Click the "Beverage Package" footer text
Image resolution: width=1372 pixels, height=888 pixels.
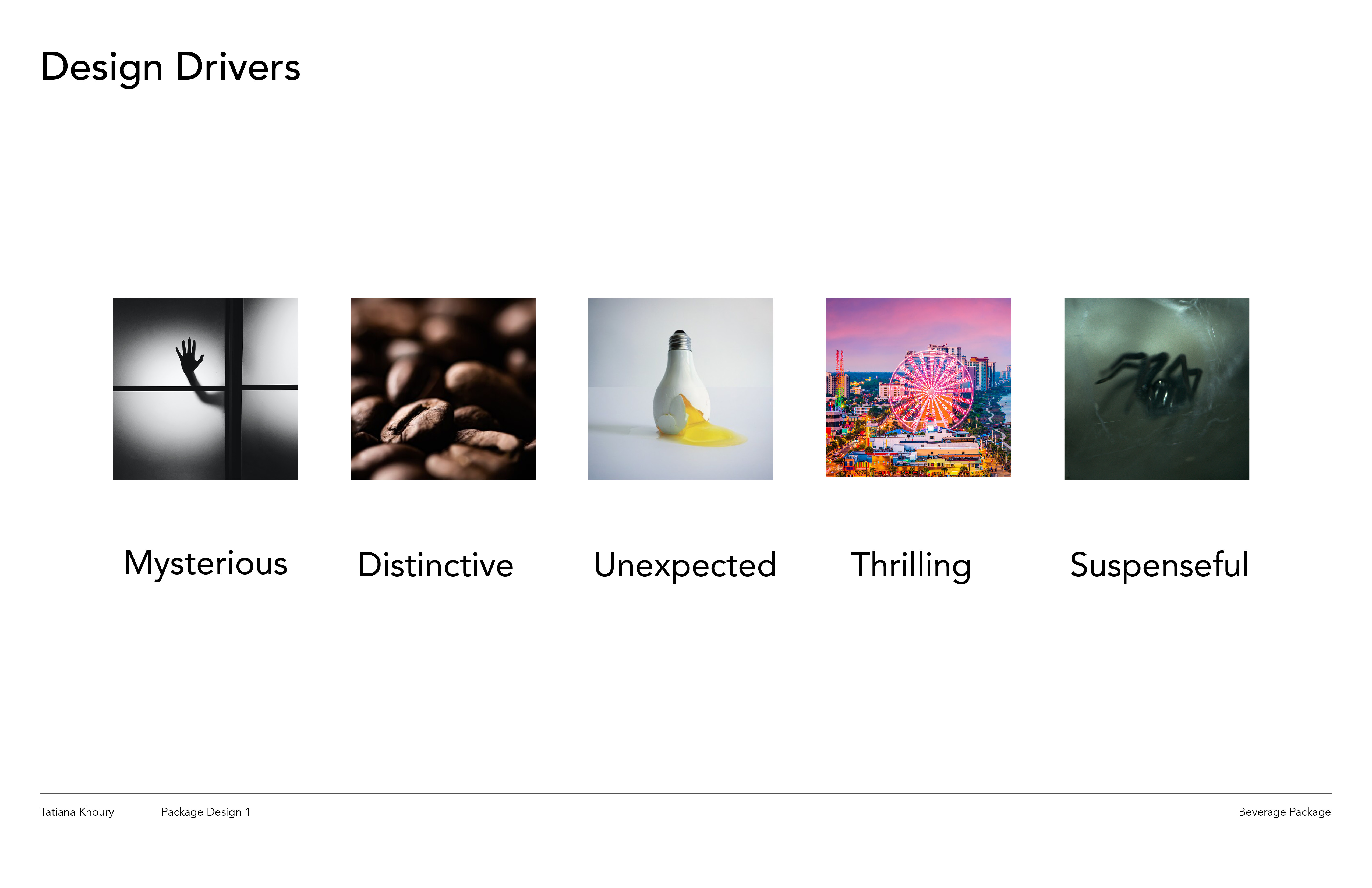point(1284,812)
